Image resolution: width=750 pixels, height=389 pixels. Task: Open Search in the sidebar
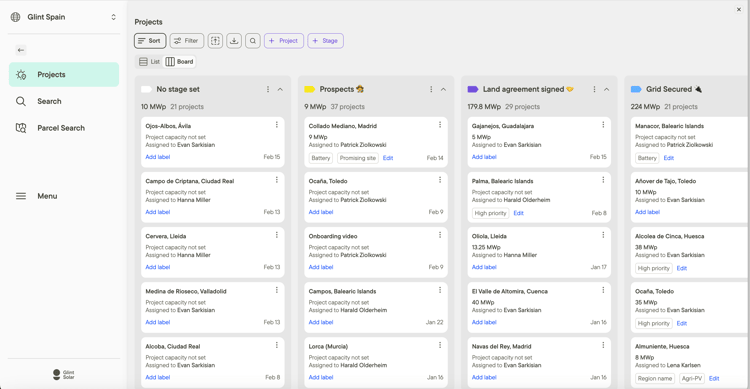(64, 101)
